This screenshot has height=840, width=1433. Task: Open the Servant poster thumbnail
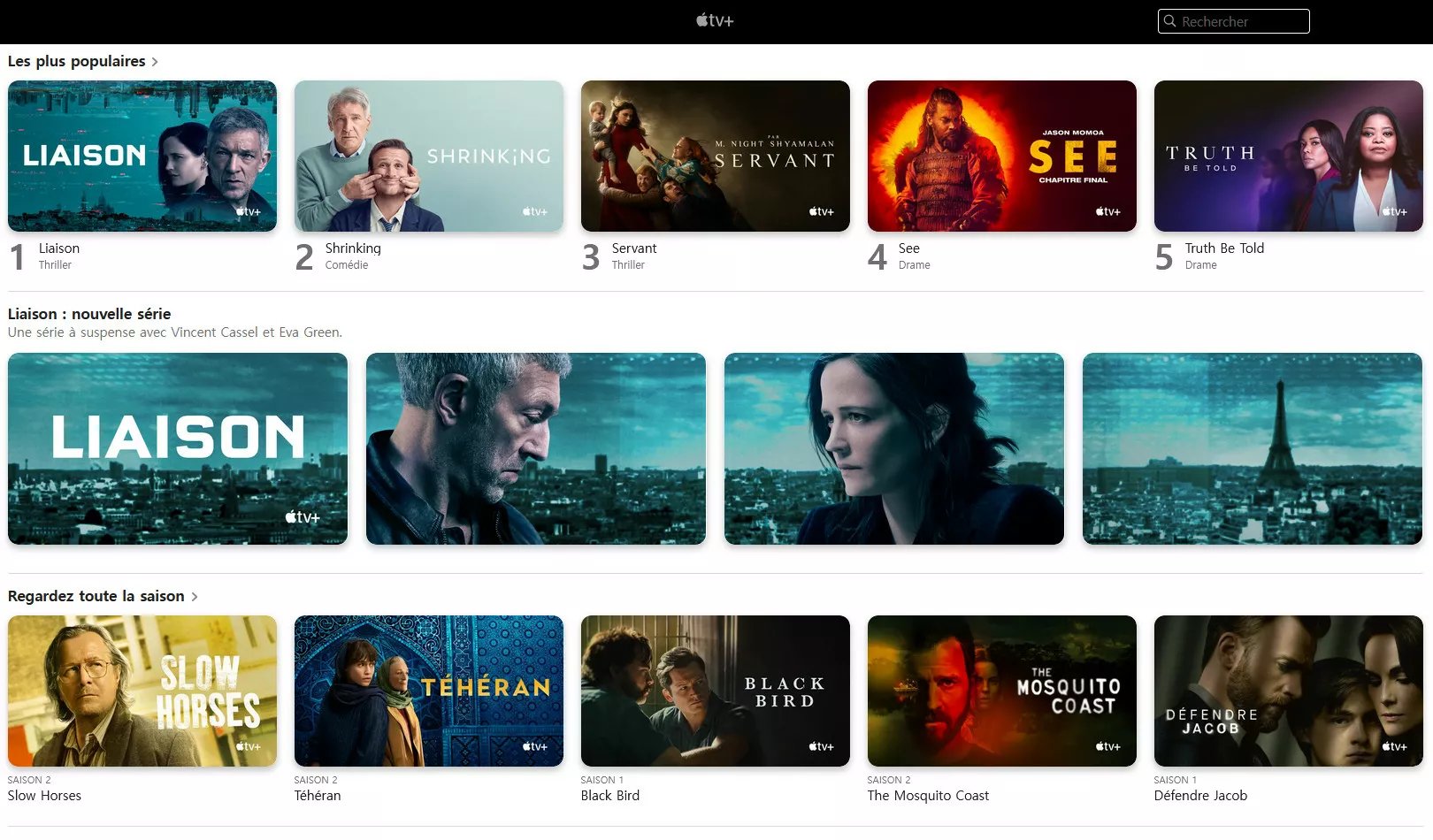click(x=716, y=157)
